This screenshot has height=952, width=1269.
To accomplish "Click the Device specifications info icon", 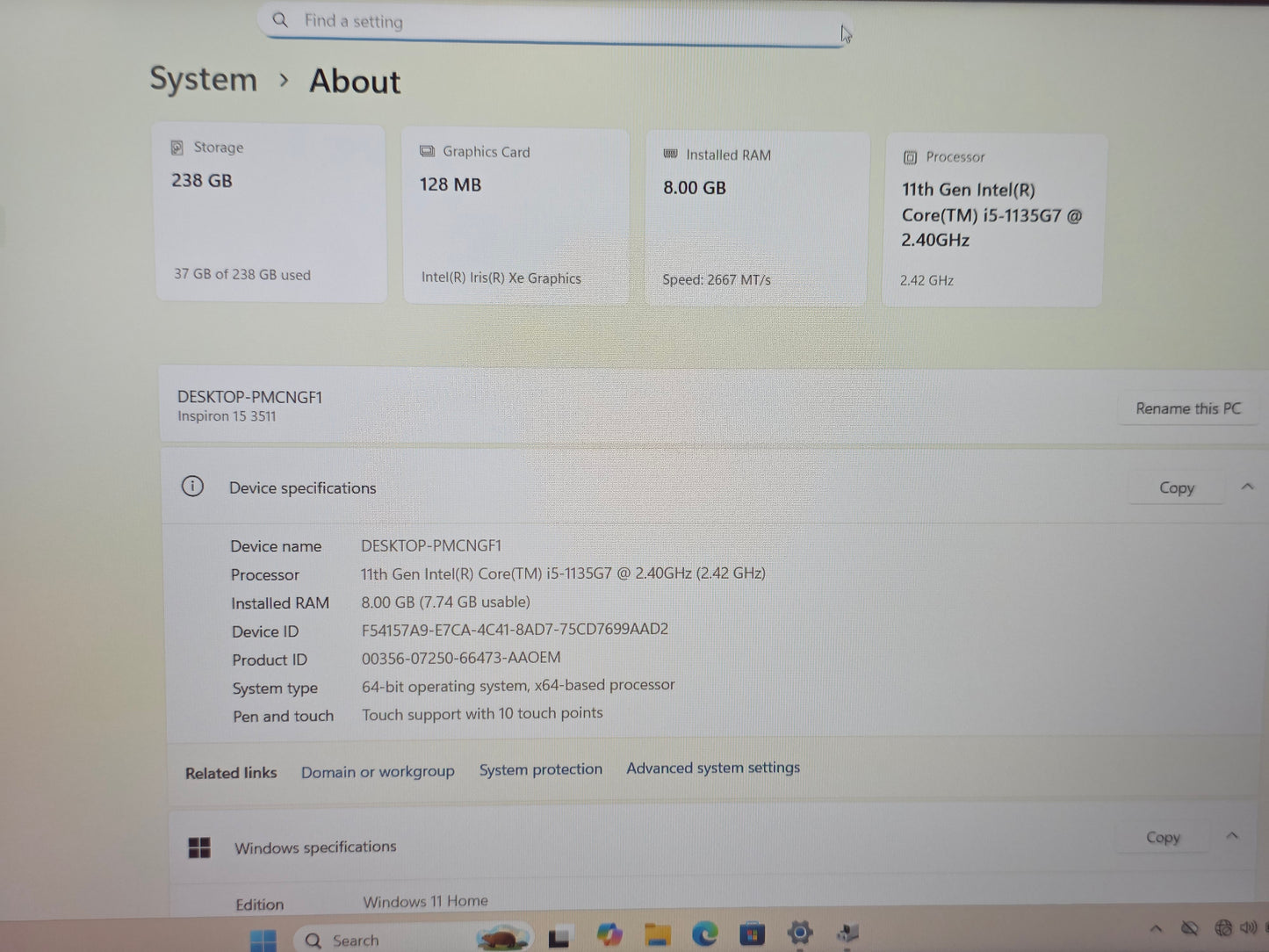I will coord(192,487).
